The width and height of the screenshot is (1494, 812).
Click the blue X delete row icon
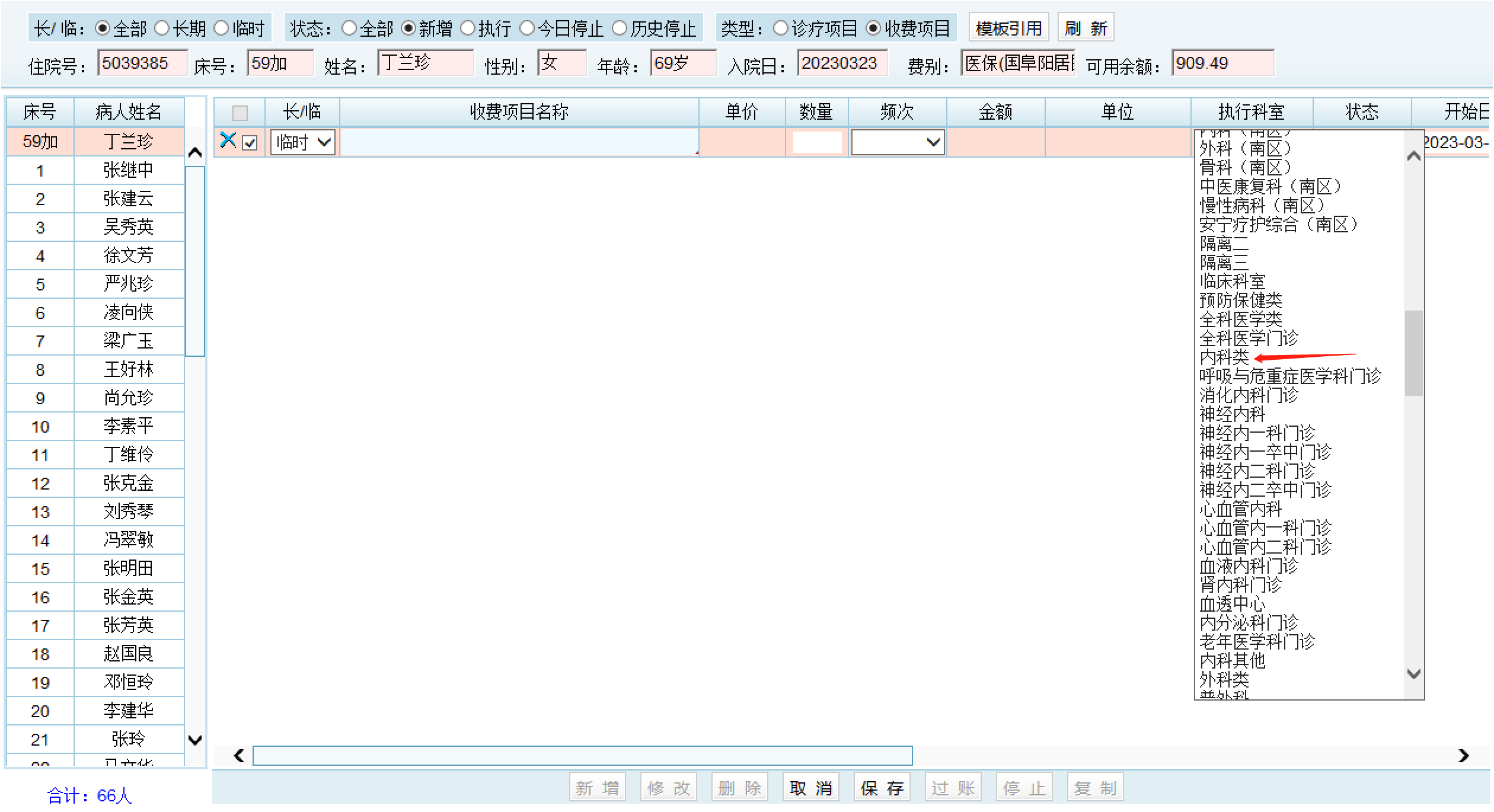[228, 140]
